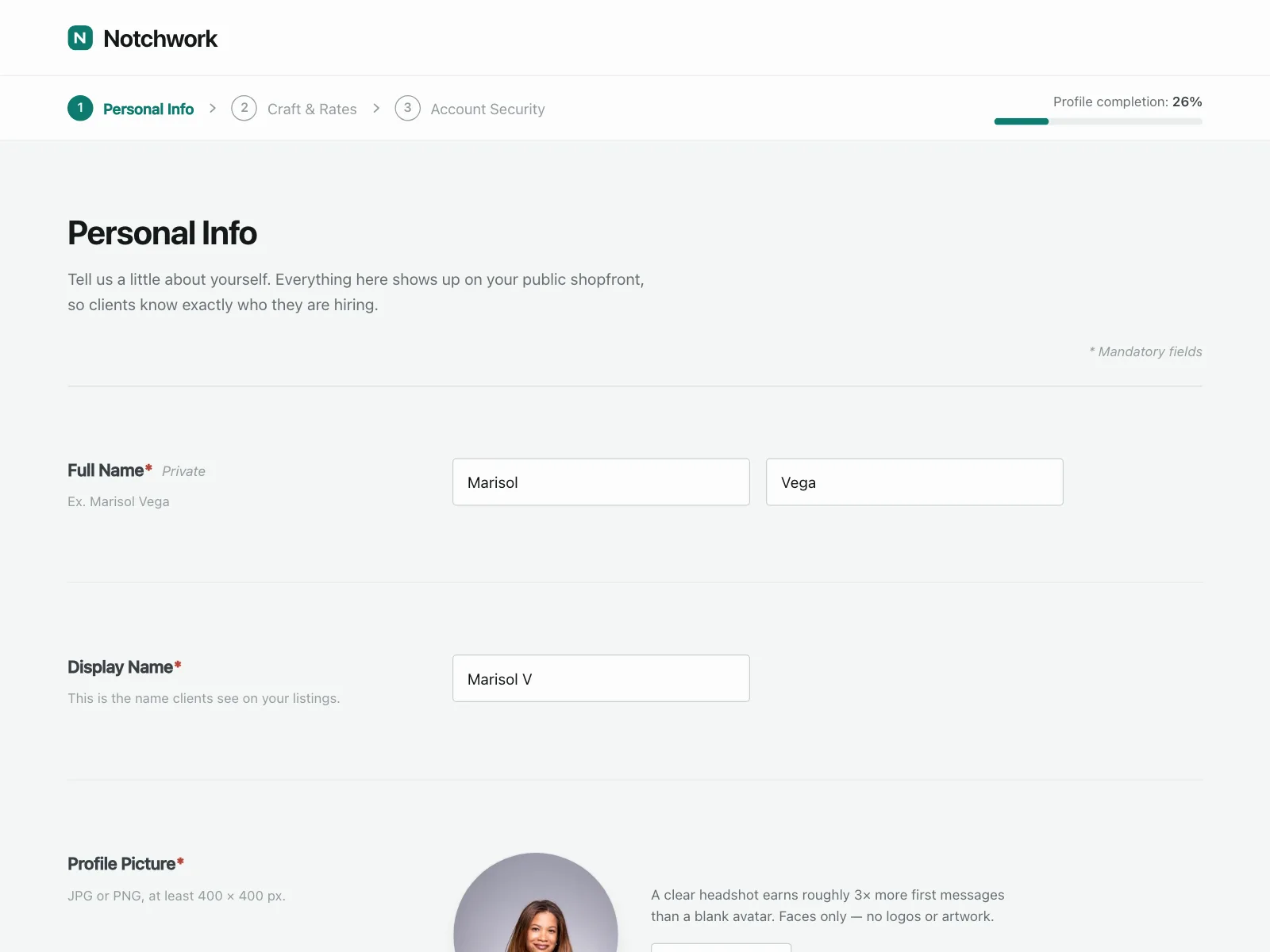This screenshot has height=952, width=1270.
Task: Click the Notchwork N logo icon
Action: pos(80,38)
